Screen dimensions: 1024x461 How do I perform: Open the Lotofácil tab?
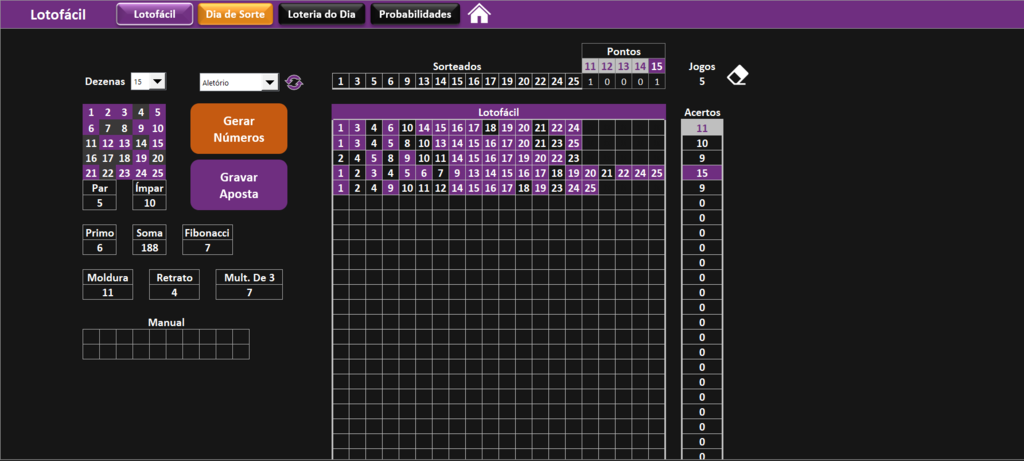pos(155,14)
